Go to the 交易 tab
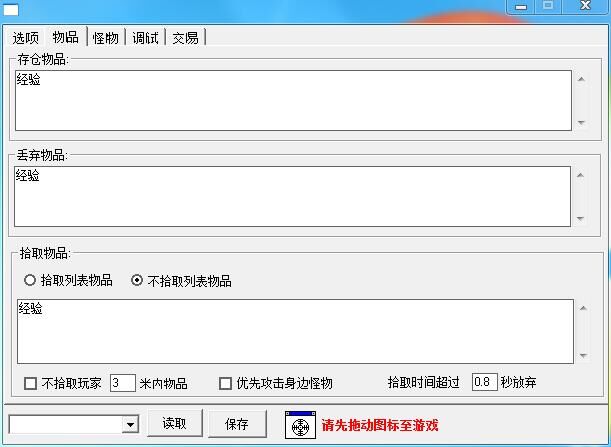Viewport: 611px width, 447px height. click(185, 38)
